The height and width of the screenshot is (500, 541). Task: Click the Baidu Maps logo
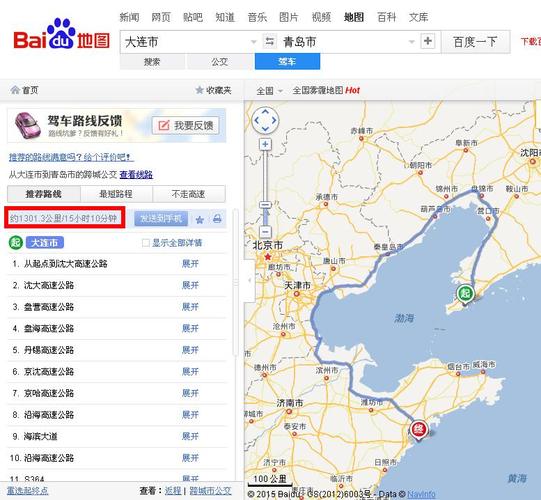[61, 35]
